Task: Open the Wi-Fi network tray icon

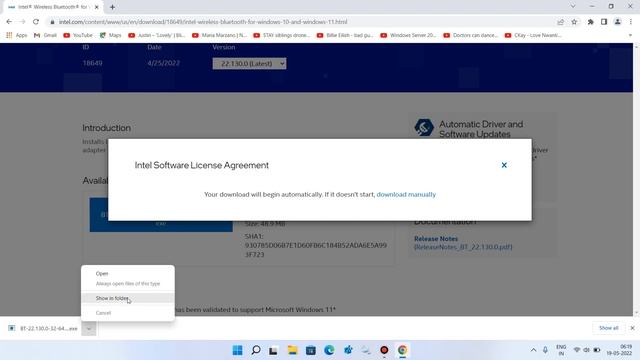Action: 577,350
